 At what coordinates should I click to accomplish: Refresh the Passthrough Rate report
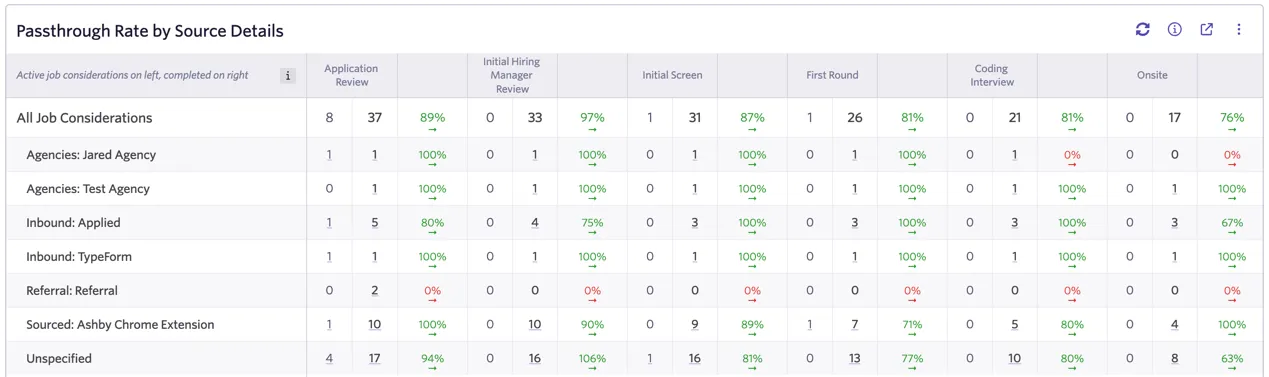click(x=1142, y=30)
